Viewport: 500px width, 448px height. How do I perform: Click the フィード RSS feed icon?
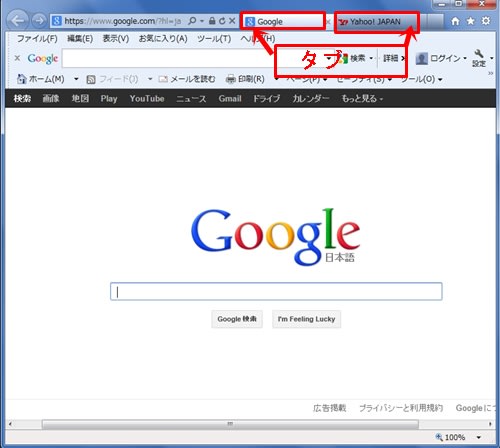(x=91, y=79)
